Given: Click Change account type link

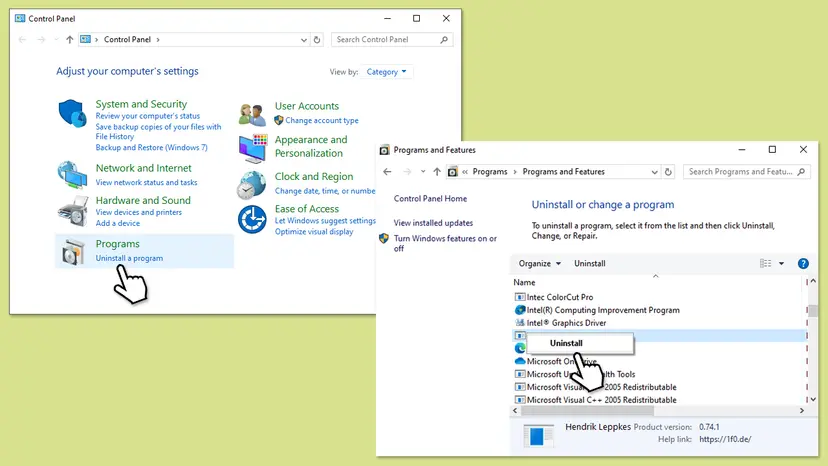Looking at the screenshot, I should tap(322, 120).
